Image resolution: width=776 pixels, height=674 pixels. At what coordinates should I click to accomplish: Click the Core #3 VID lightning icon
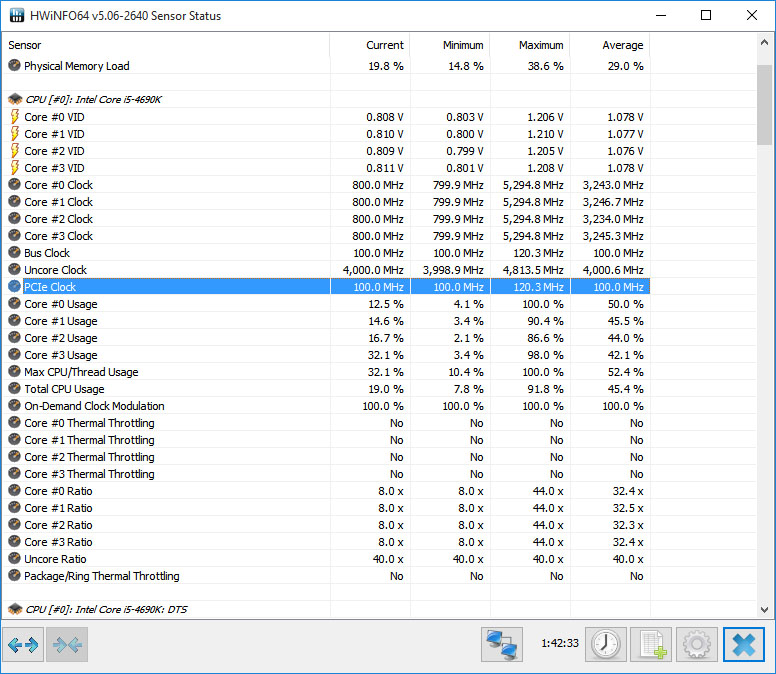(15, 168)
